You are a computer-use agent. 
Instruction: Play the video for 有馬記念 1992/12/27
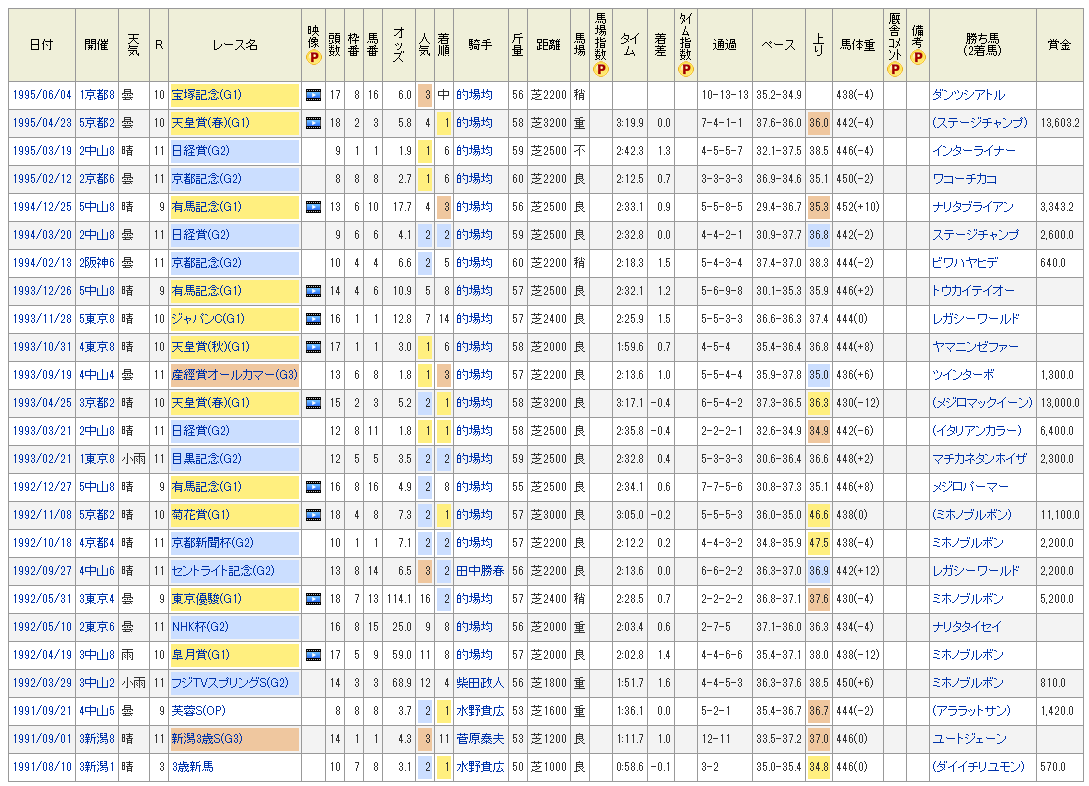pyautogui.click(x=313, y=487)
